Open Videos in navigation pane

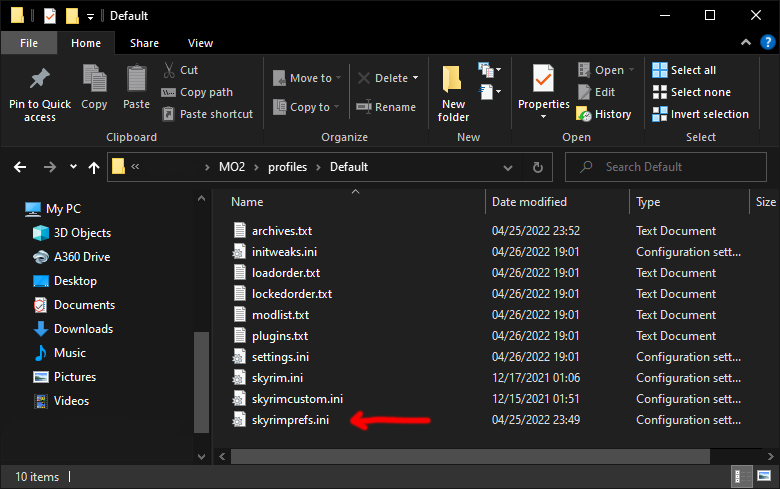point(62,401)
